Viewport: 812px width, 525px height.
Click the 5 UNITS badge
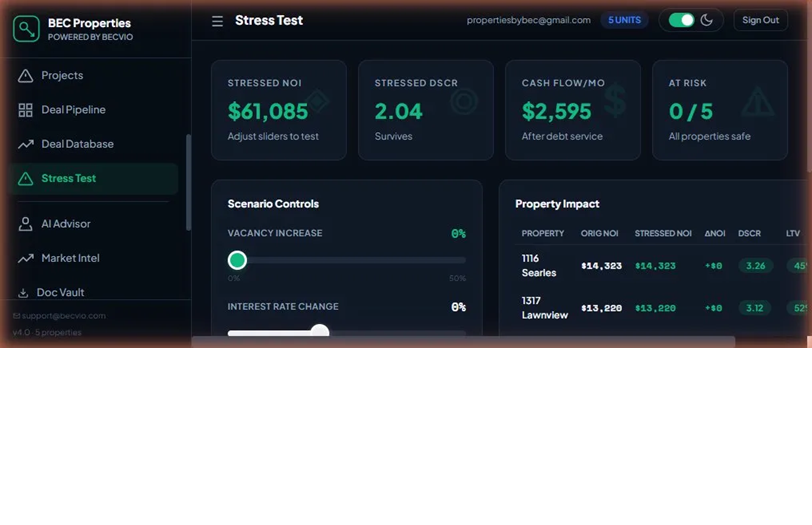[624, 20]
